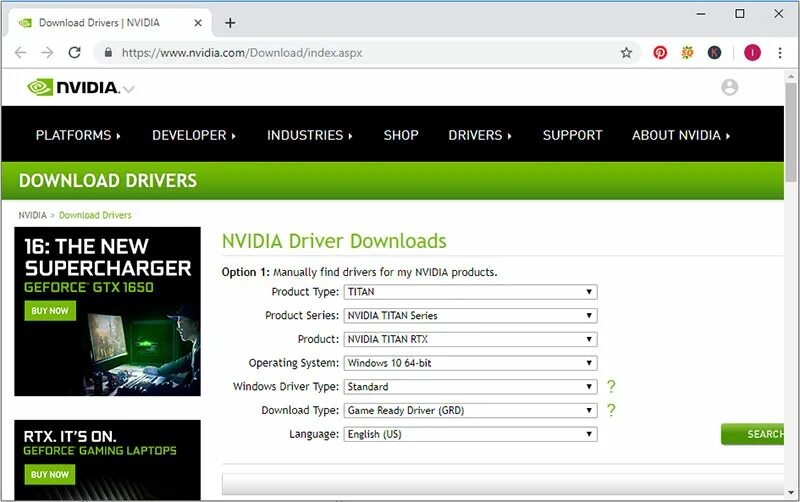Click scrollbar up arrow

click(791, 77)
